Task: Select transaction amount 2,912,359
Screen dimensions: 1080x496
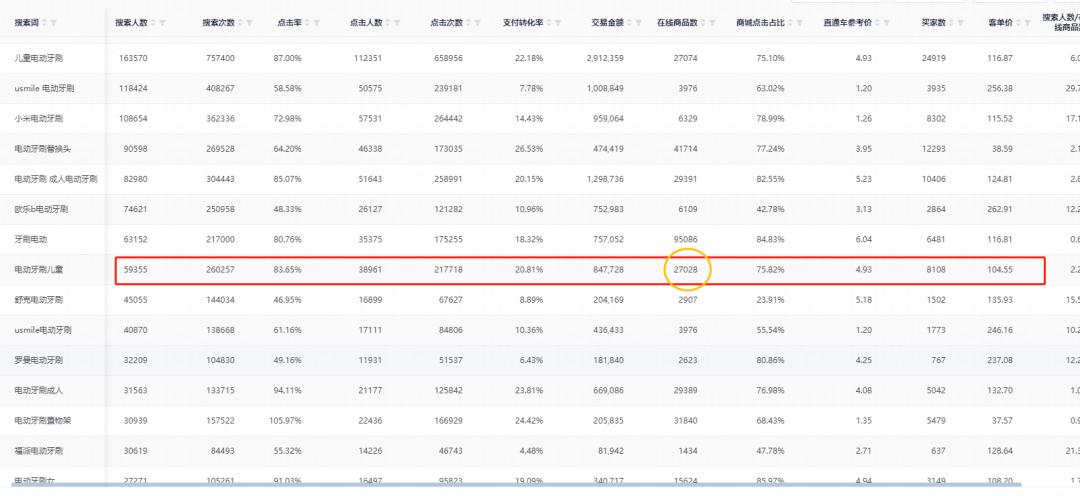Action: pos(605,59)
